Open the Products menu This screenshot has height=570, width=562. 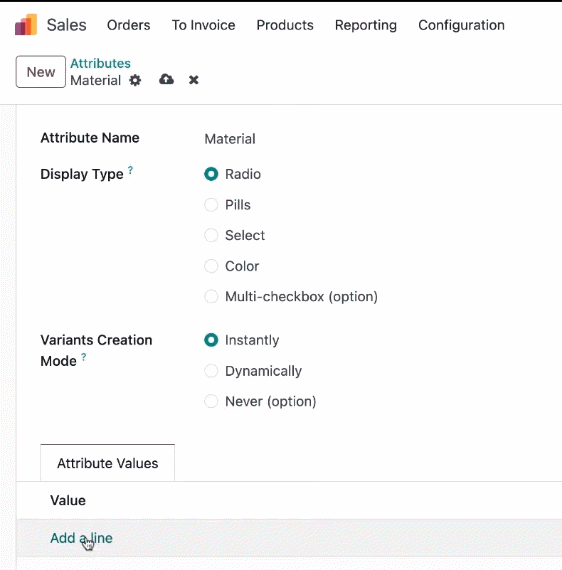[285, 25]
